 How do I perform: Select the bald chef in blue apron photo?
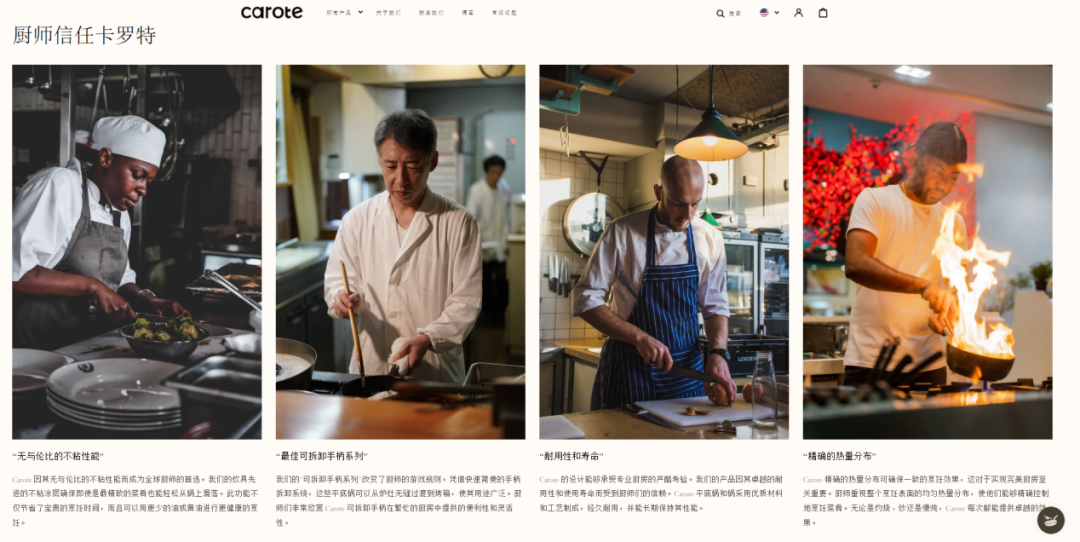[x=664, y=251]
